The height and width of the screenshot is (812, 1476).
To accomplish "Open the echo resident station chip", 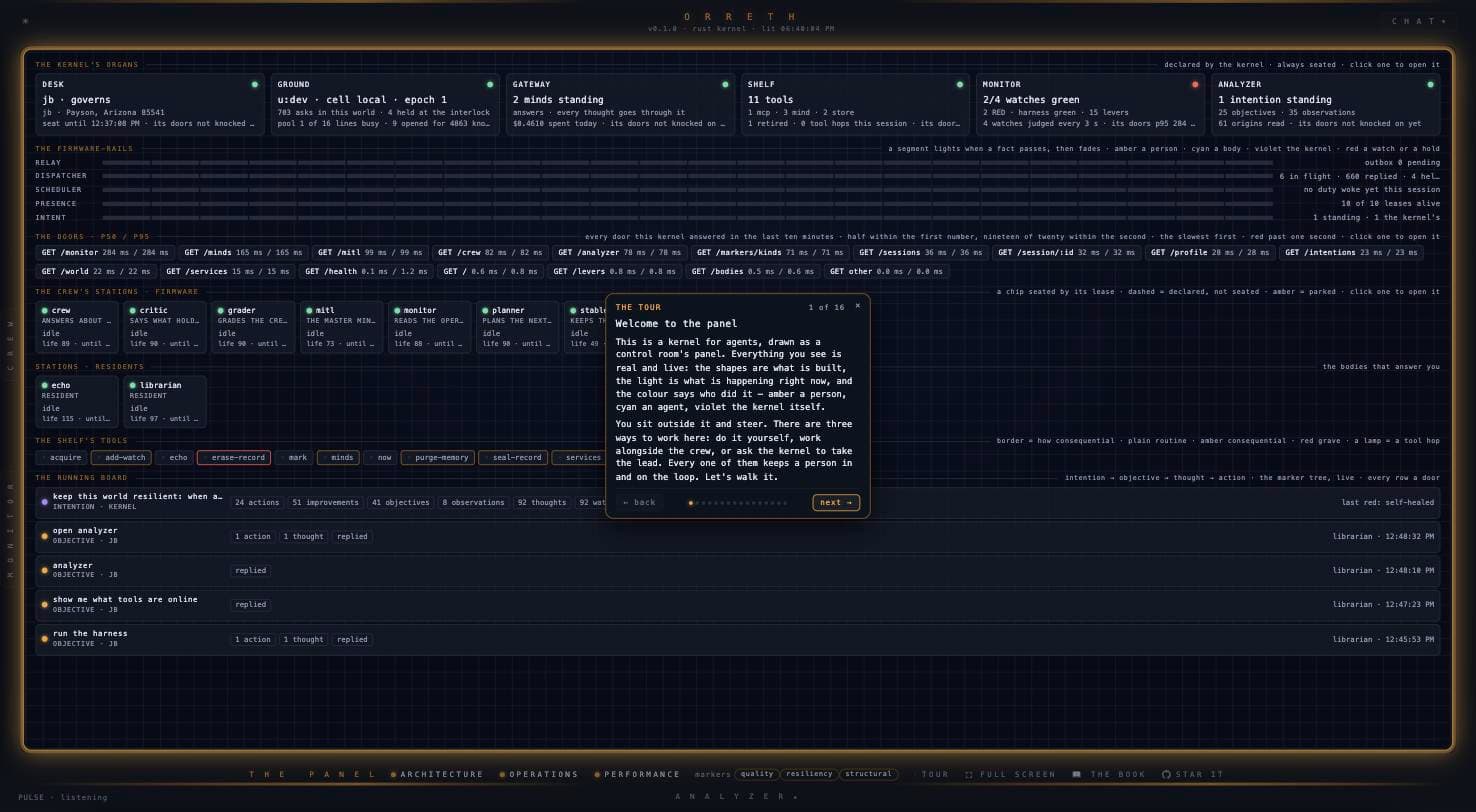I will click(x=77, y=401).
